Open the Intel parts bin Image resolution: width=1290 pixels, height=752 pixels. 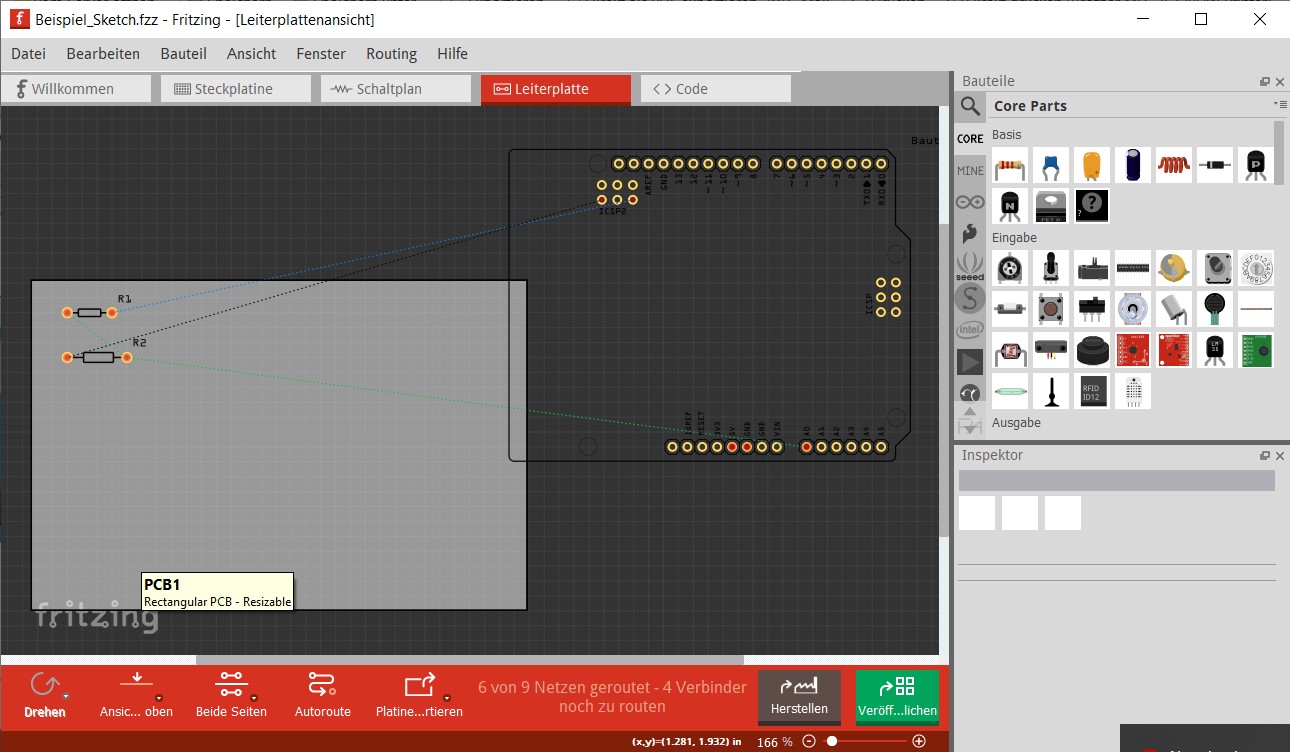pyautogui.click(x=970, y=329)
